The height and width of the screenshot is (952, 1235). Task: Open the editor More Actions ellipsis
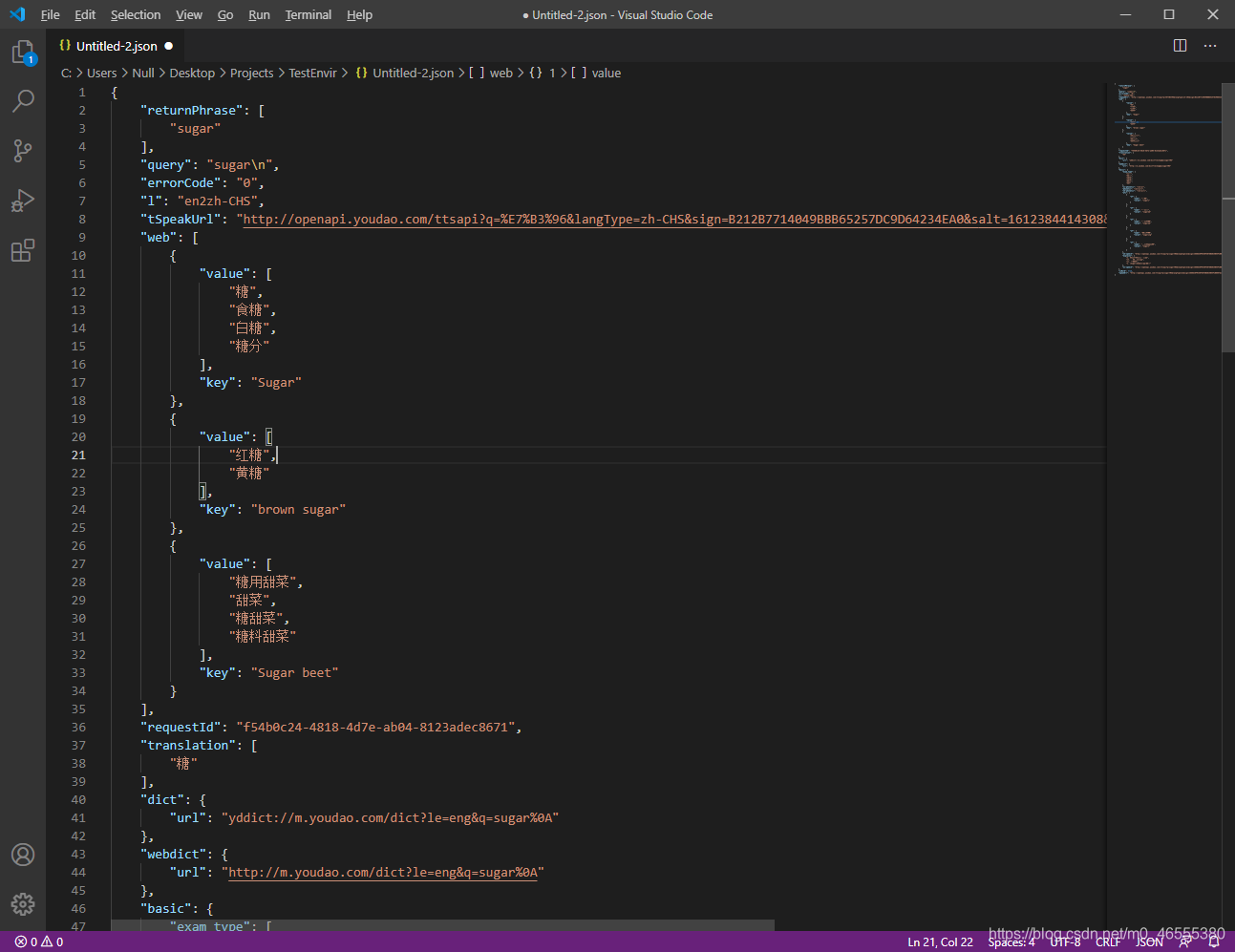(1210, 46)
